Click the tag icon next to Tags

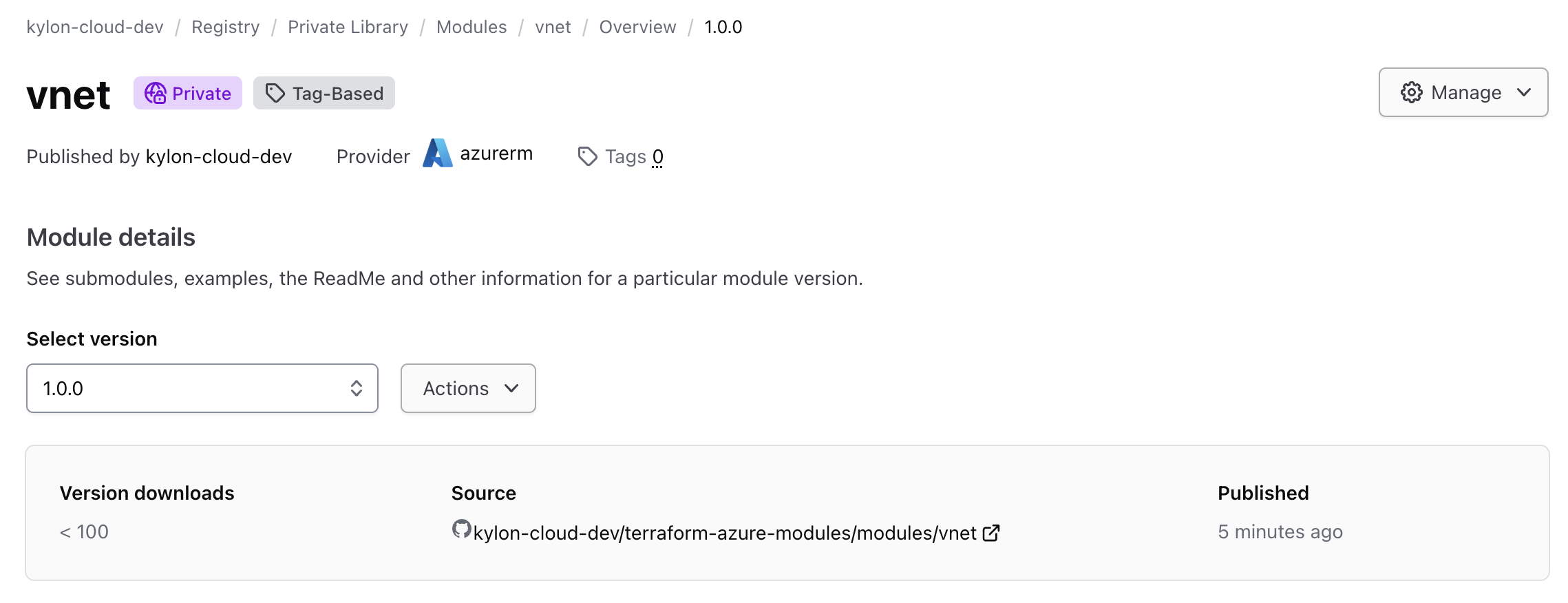pyautogui.click(x=588, y=156)
